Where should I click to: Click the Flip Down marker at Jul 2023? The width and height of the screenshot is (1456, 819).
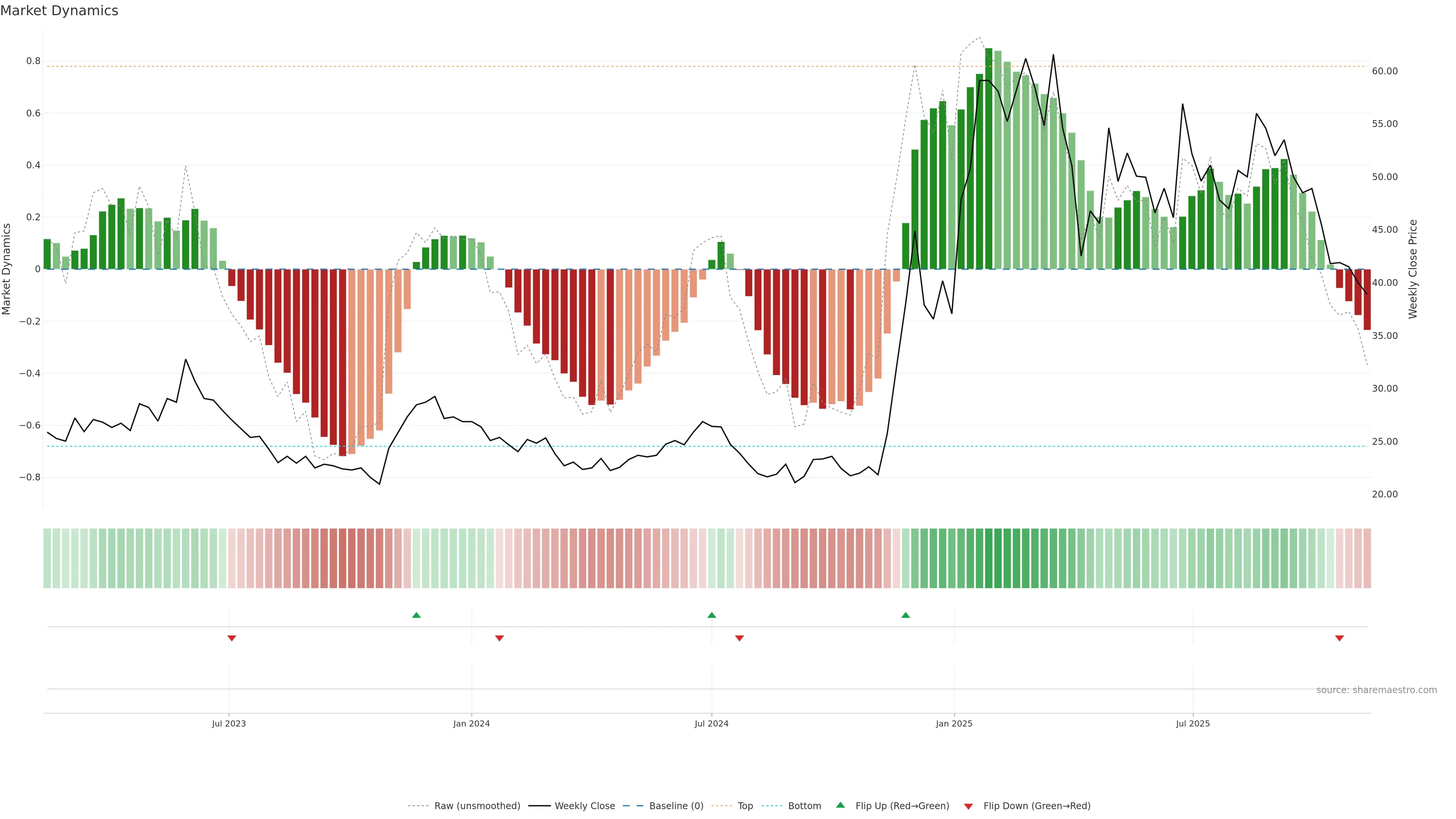tap(232, 638)
